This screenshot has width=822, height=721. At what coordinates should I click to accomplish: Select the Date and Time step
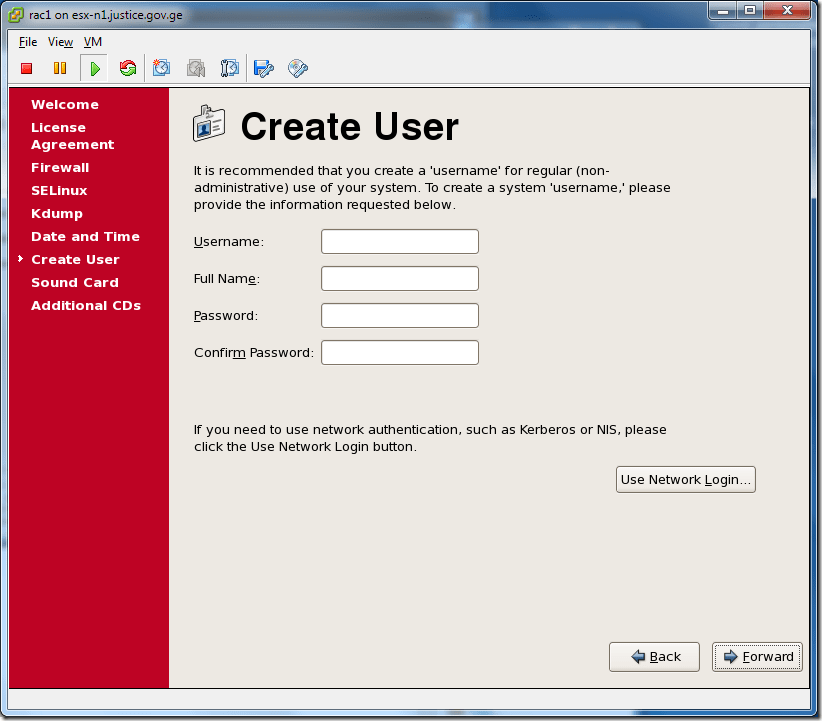point(85,236)
